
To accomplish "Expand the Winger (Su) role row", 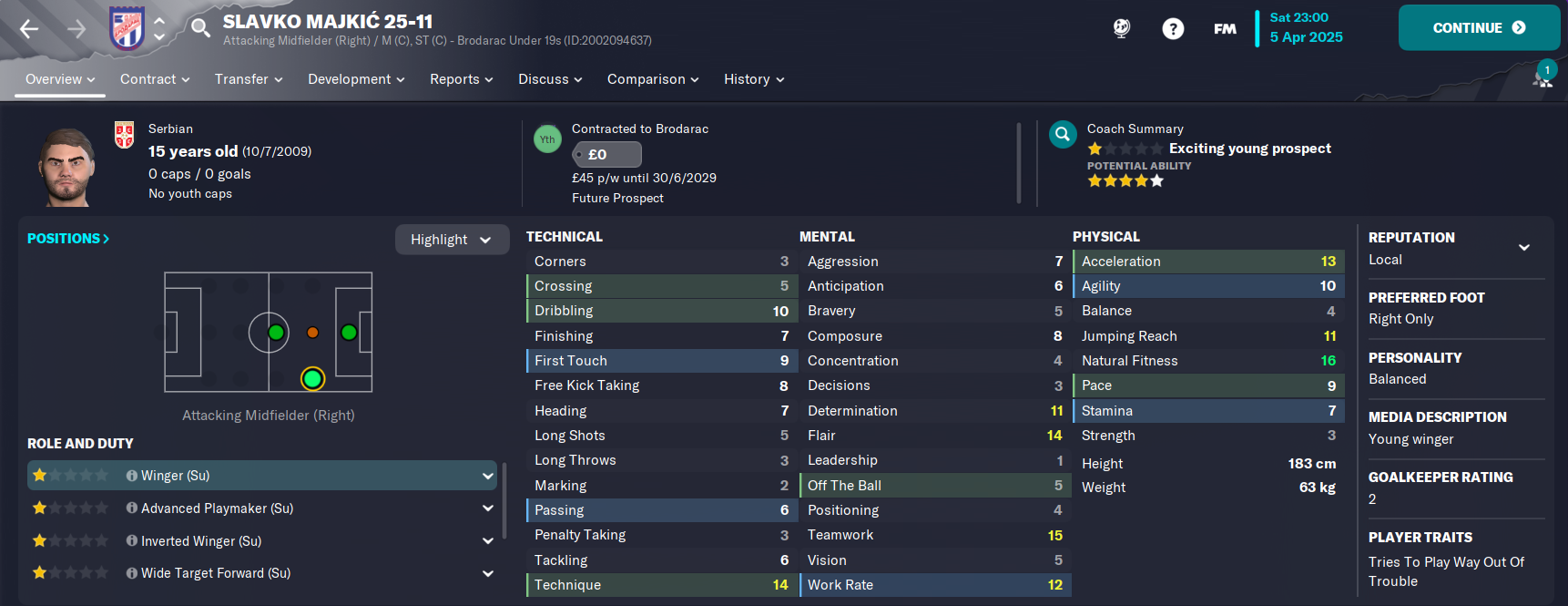I will (488, 476).
